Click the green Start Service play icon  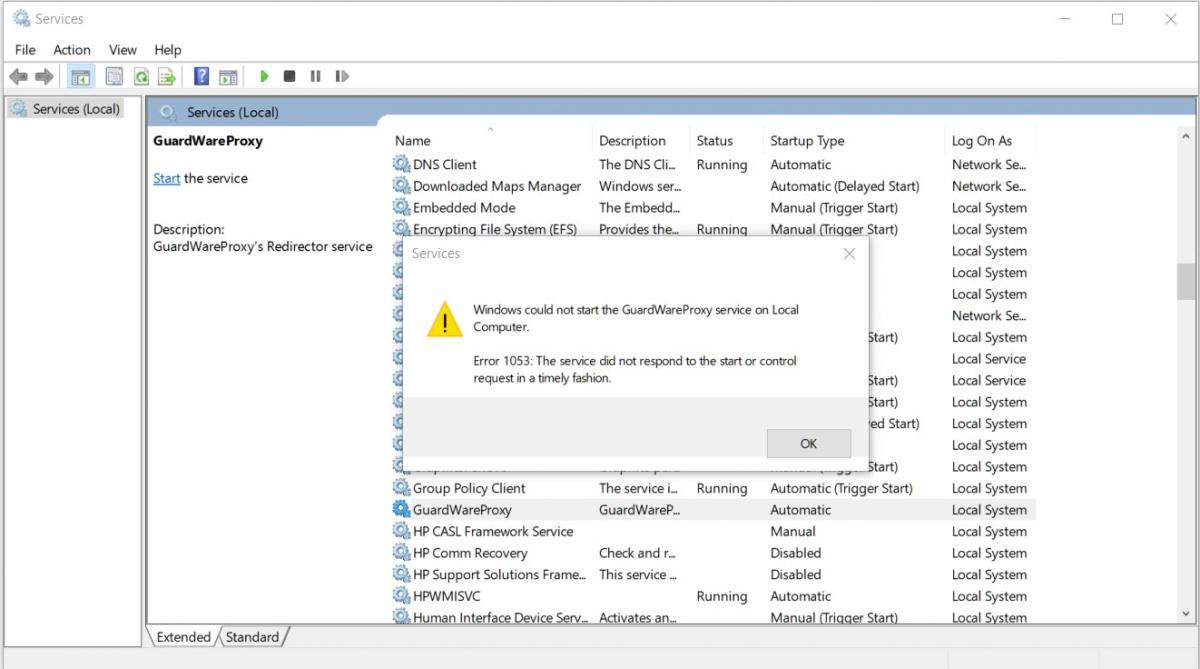264,76
